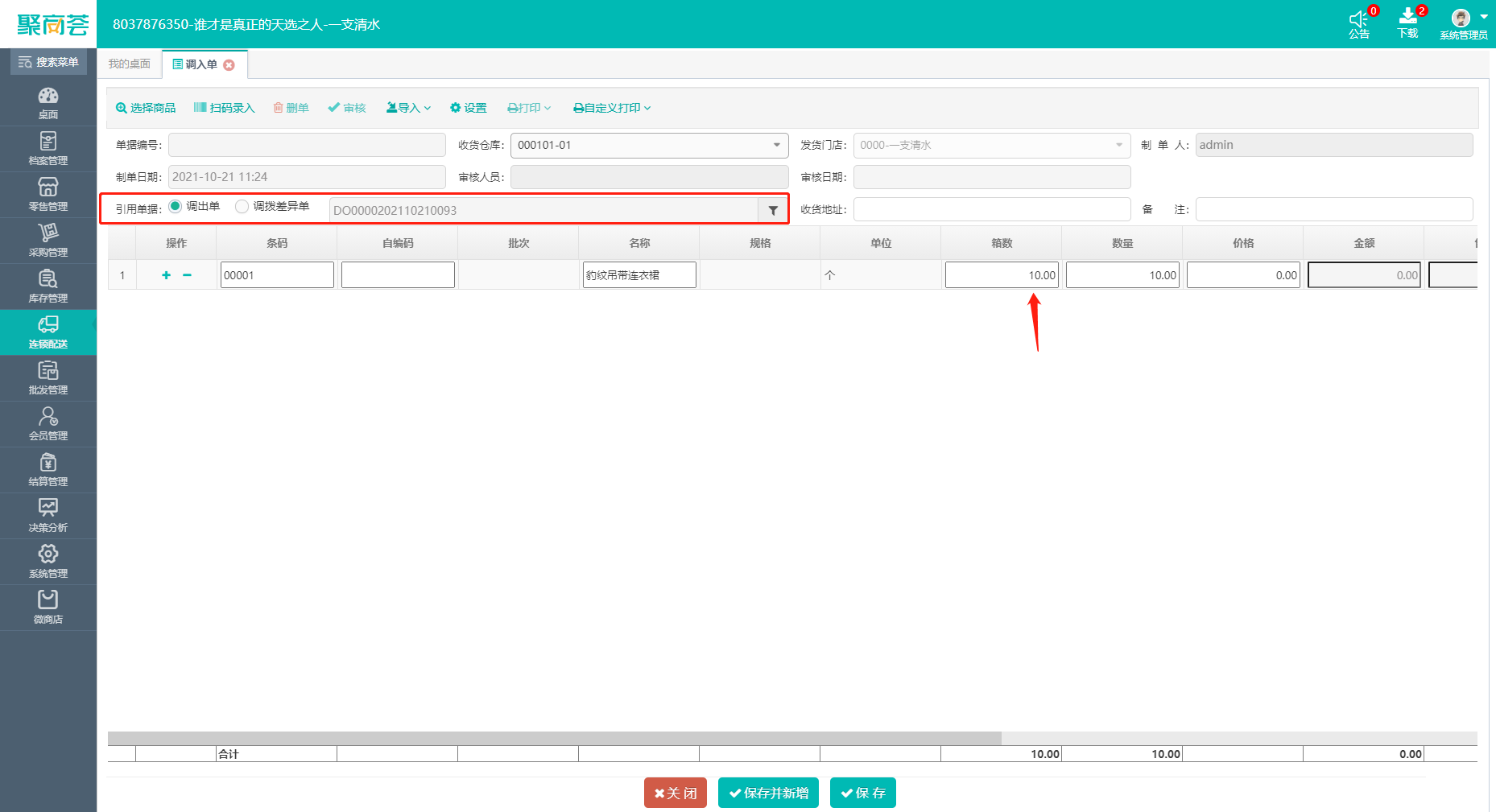Open 连锁配送 in the sidebar
Image resolution: width=1496 pixels, height=812 pixels.
[48, 332]
